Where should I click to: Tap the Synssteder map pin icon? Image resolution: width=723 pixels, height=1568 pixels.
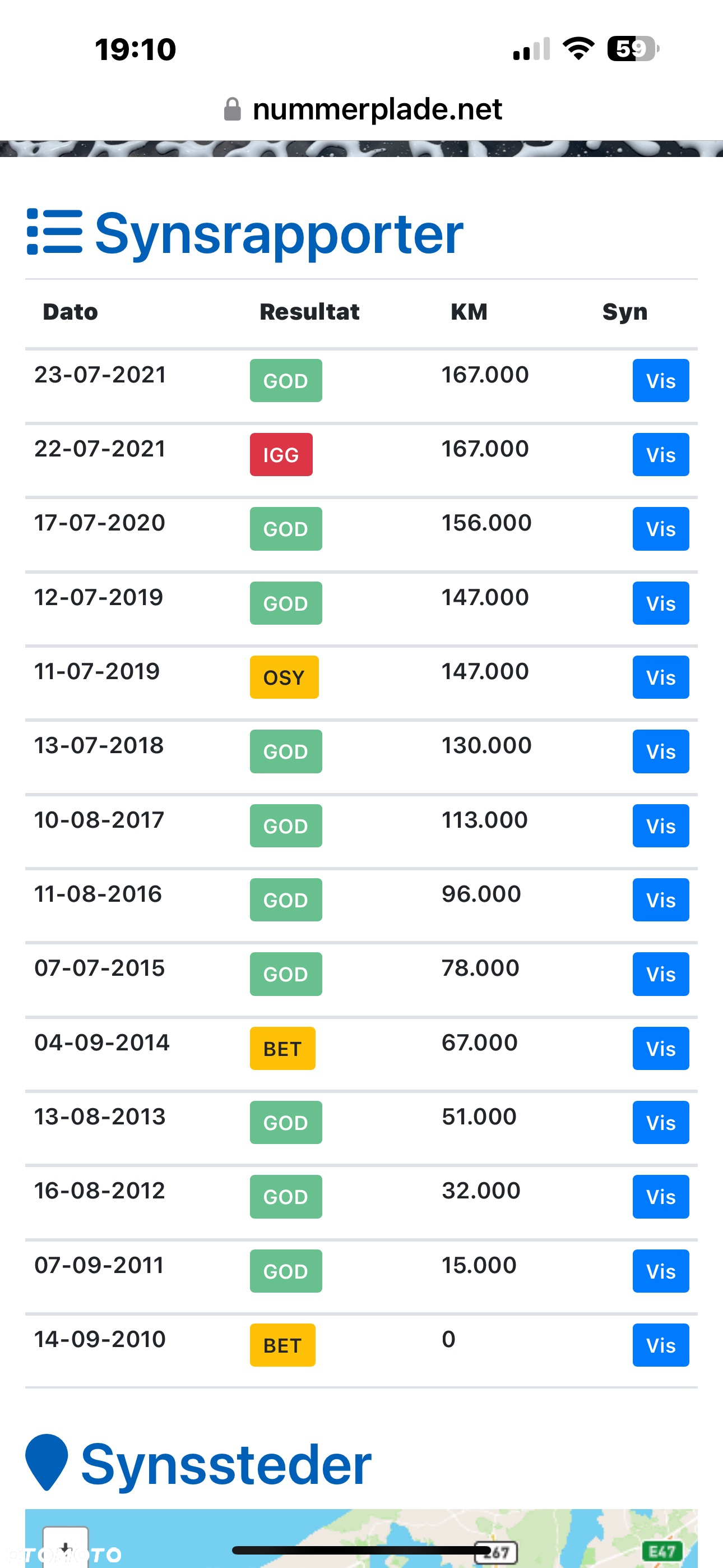point(47,1461)
